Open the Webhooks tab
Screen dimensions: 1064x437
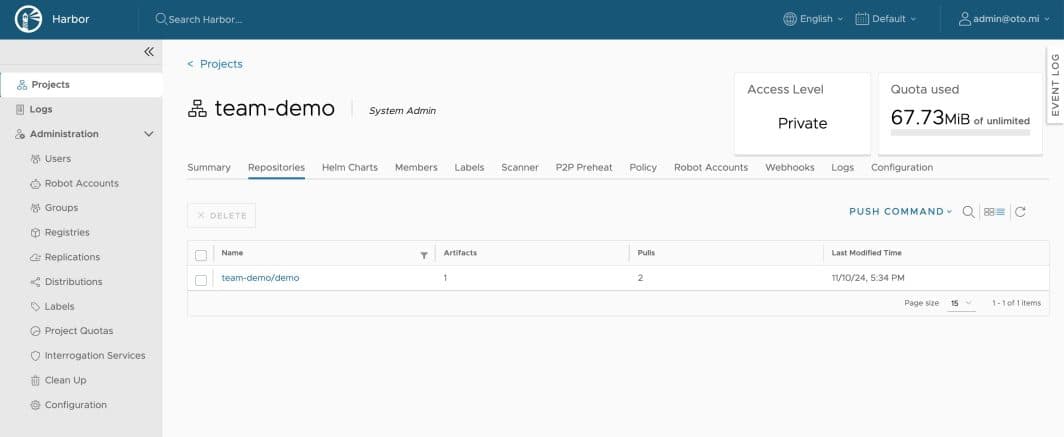[789, 167]
